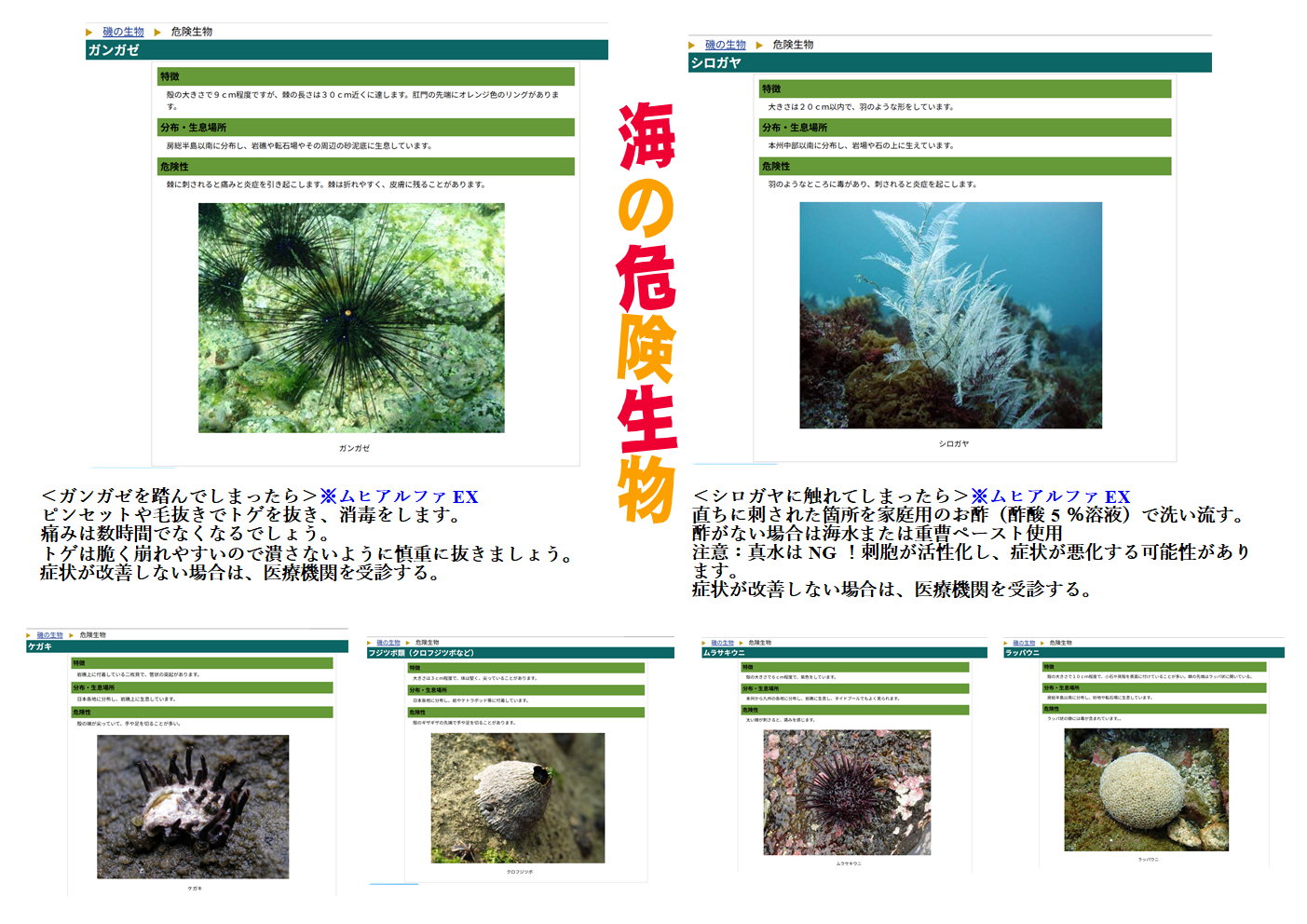This screenshot has height=924, width=1307.
Task: Open the ラッパウニ round urchin photo
Action: [x=1146, y=790]
